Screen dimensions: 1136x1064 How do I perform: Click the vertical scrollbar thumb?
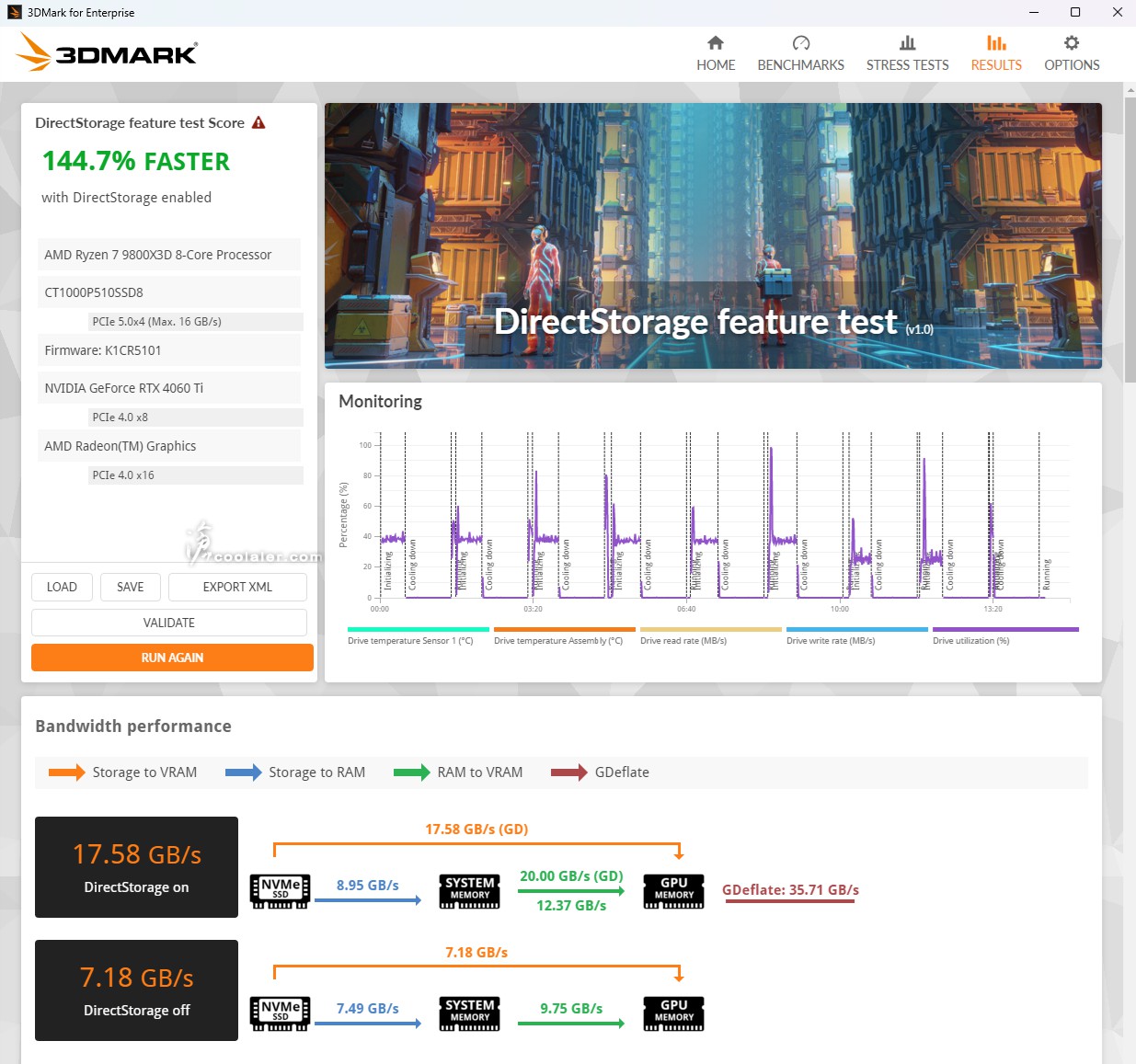pyautogui.click(x=1130, y=239)
